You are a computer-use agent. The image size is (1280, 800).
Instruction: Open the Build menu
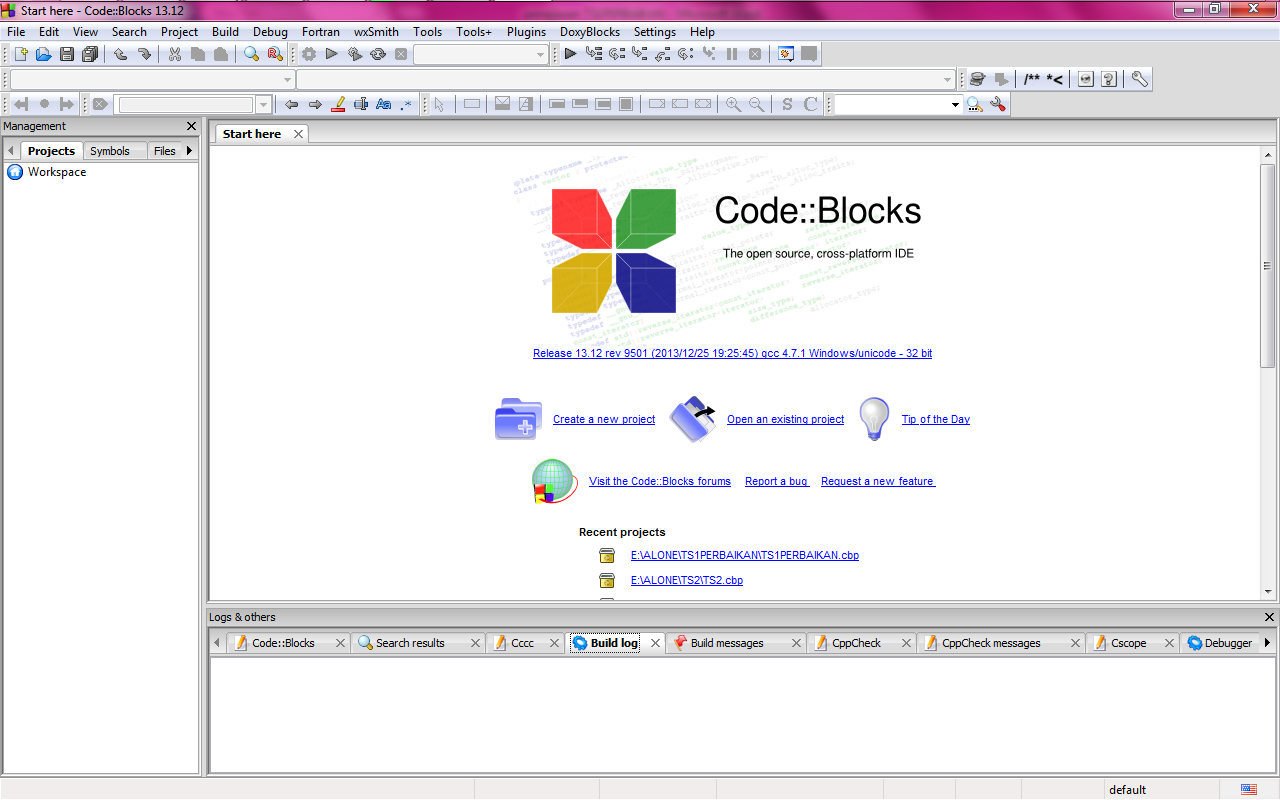(x=225, y=32)
